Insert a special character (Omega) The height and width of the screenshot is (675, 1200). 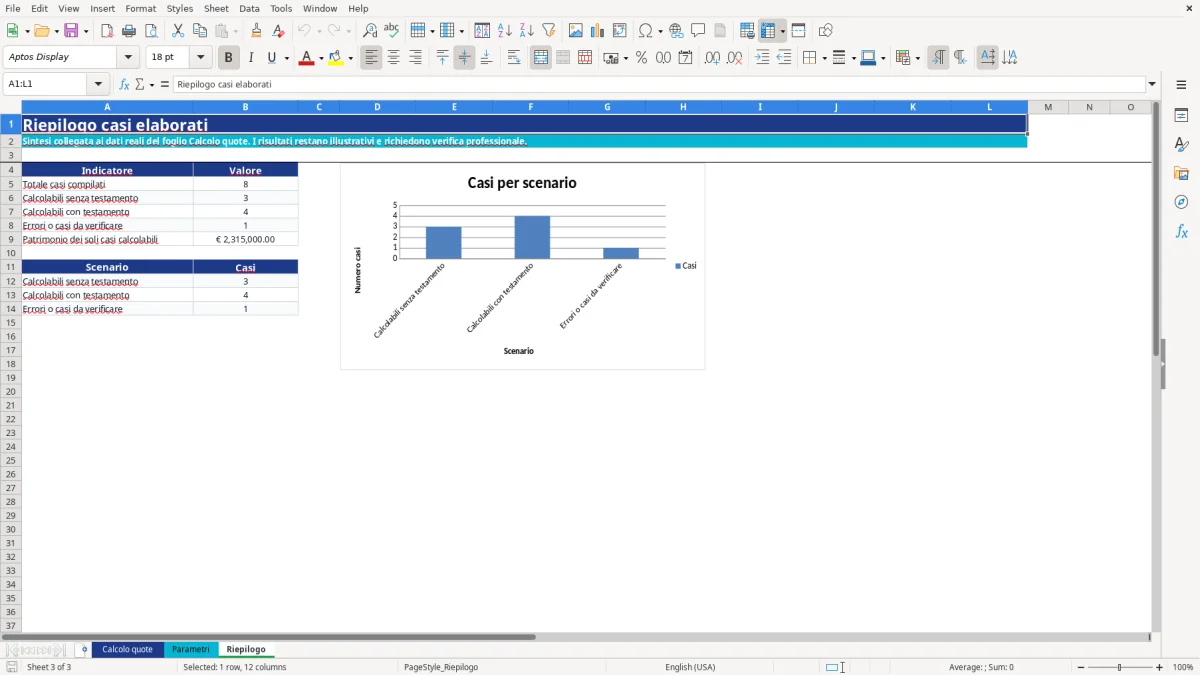point(646,31)
